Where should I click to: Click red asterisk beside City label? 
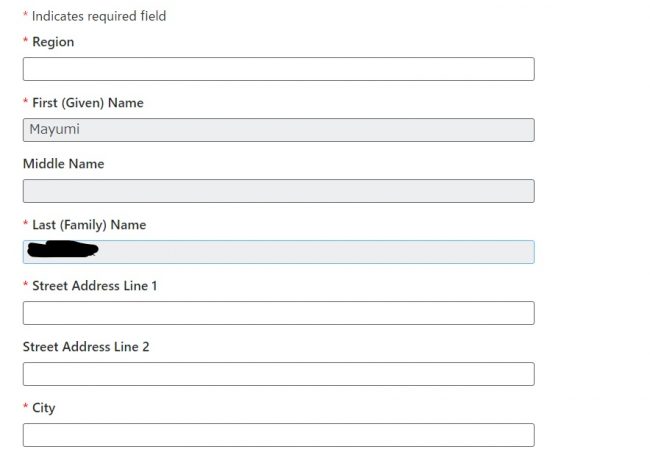[25, 406]
